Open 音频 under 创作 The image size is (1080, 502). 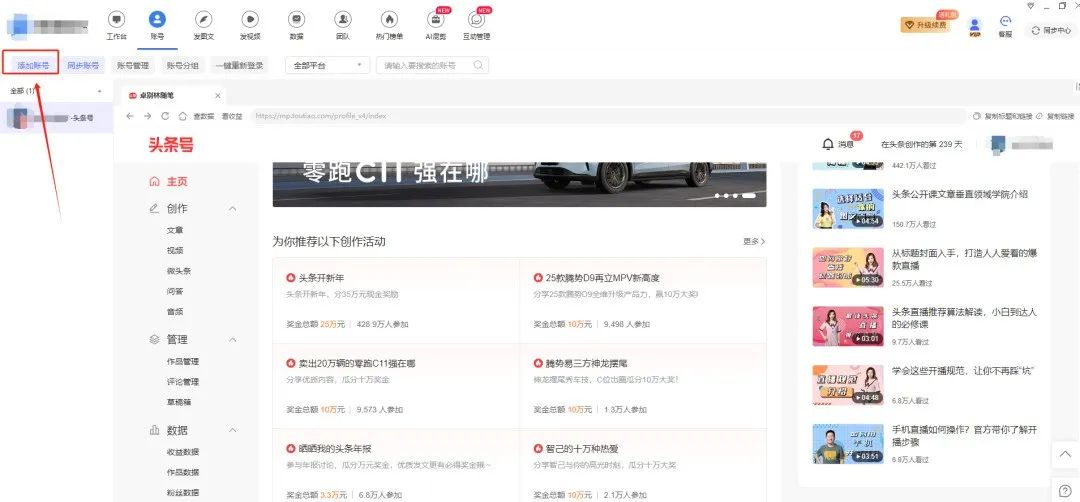point(175,311)
